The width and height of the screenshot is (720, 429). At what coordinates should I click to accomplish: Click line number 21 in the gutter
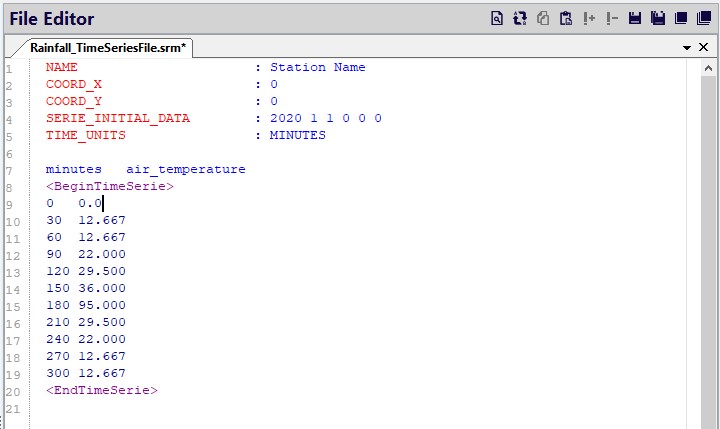click(13, 409)
